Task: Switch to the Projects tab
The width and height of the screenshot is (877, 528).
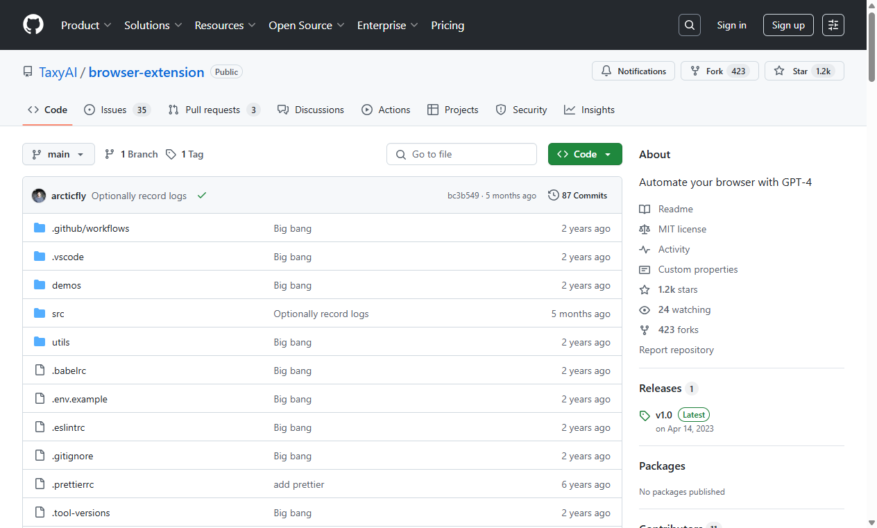Action: coord(452,110)
